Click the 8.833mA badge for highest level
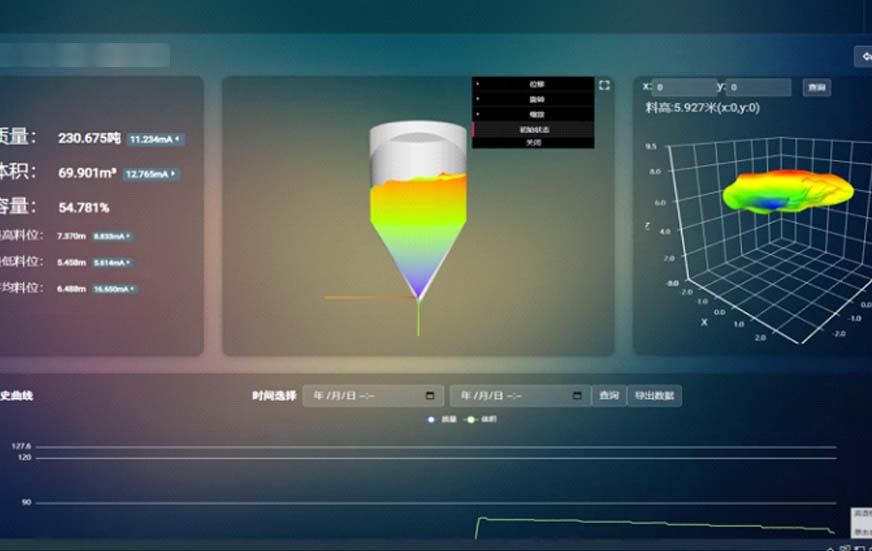Image resolution: width=872 pixels, height=551 pixels. coord(112,237)
